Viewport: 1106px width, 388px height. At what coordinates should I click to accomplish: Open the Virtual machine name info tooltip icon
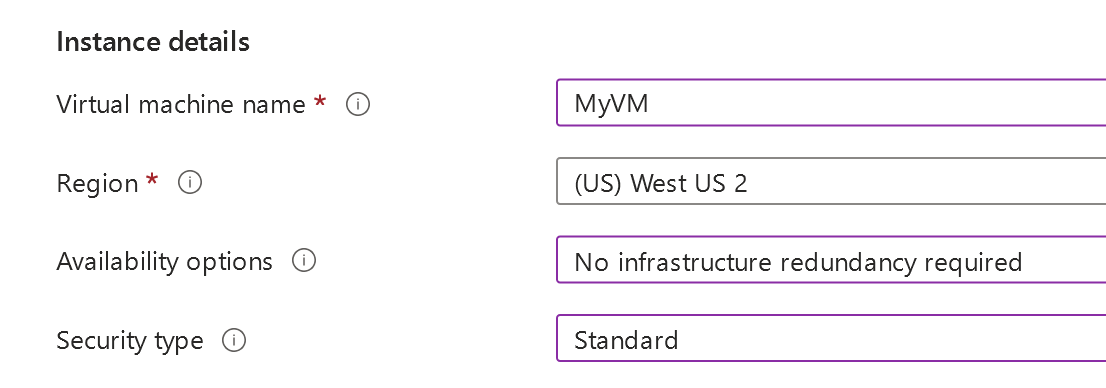coord(358,104)
